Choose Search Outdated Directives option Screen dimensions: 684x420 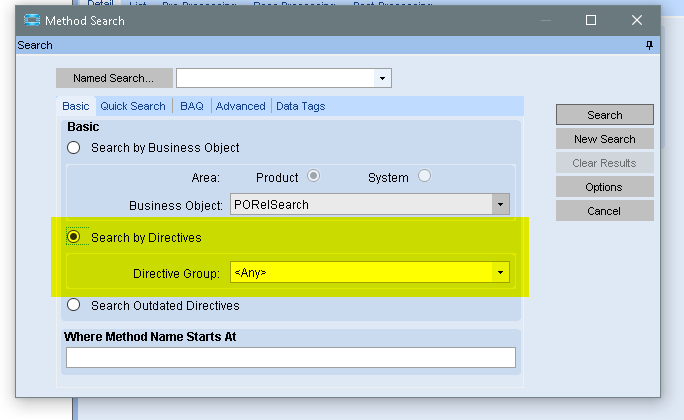74,306
